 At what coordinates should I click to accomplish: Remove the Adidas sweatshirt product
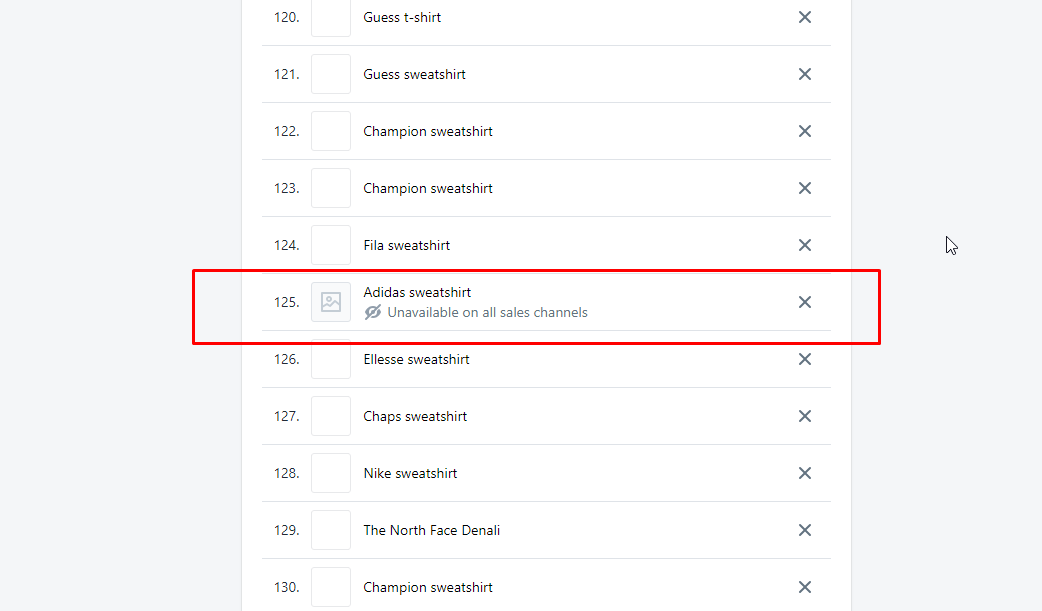pos(804,302)
